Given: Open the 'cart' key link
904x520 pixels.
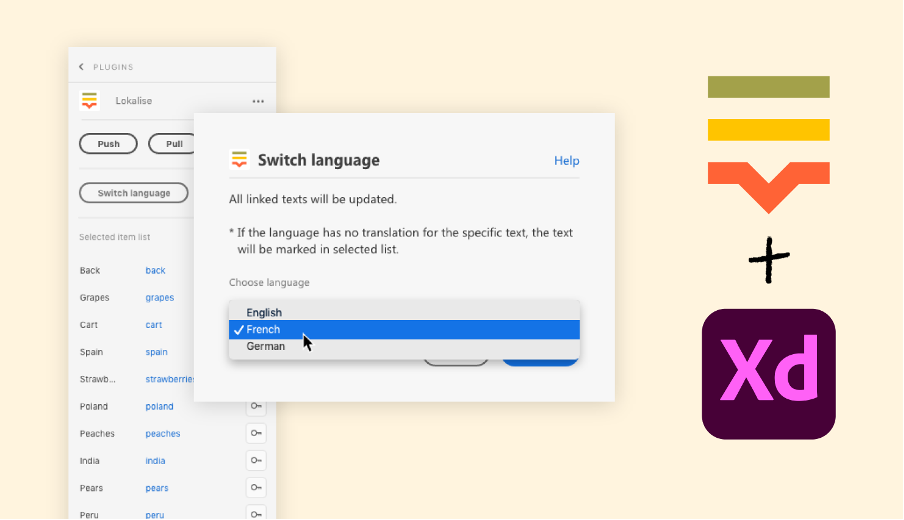Looking at the screenshot, I should tap(153, 325).
